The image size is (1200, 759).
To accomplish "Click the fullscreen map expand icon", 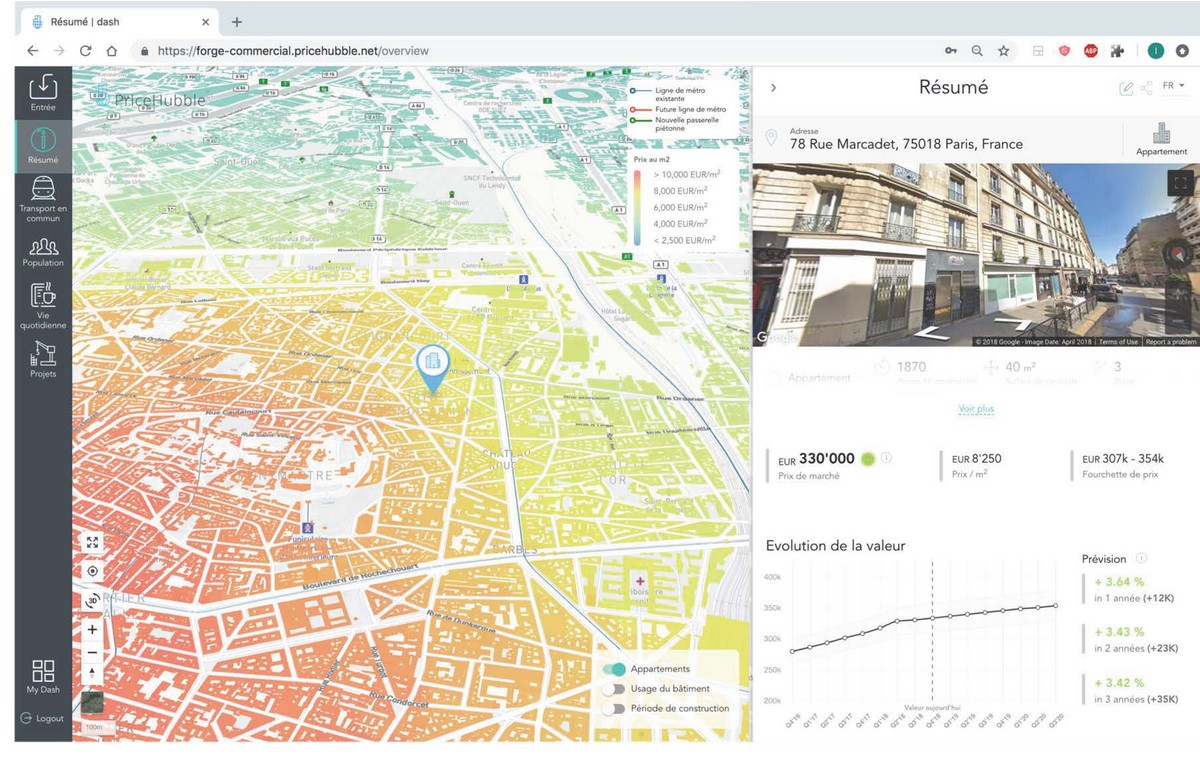I will point(92,542).
